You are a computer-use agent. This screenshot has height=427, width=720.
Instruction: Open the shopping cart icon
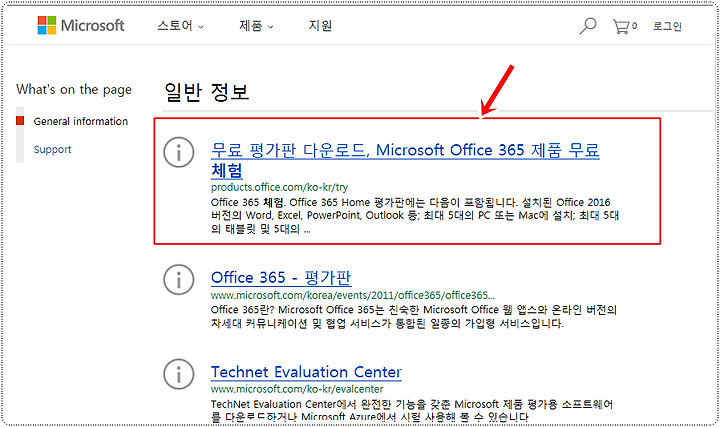click(x=621, y=26)
